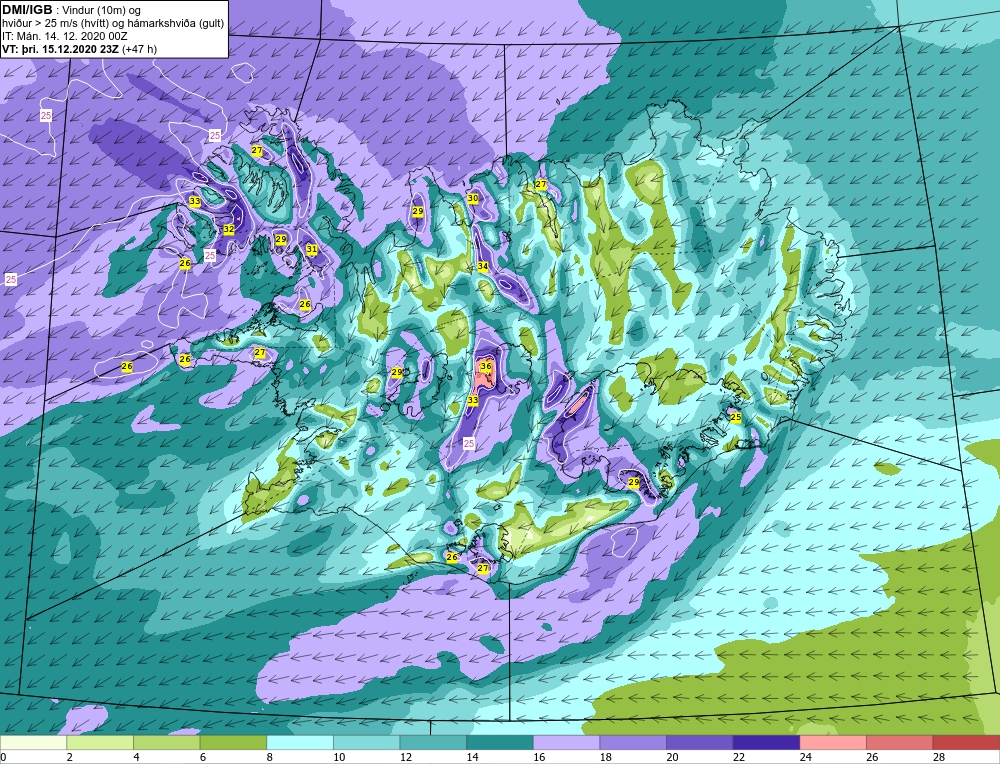This screenshot has height=764, width=1000.
Task: Click the yellow 31 gust label
Action: [x=312, y=249]
